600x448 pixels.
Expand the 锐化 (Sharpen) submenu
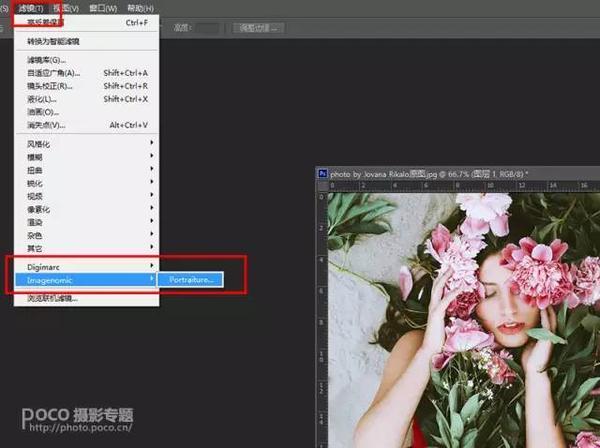[86, 183]
